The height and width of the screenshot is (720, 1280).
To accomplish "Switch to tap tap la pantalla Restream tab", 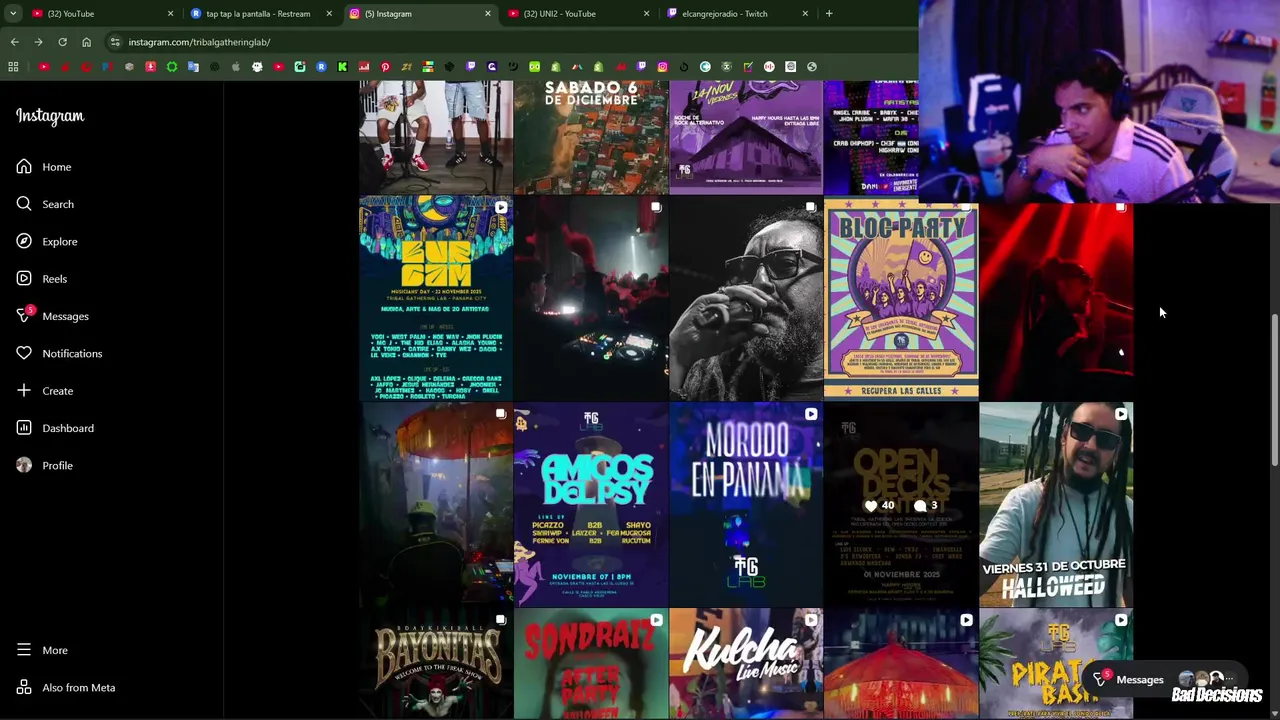I will (x=258, y=13).
